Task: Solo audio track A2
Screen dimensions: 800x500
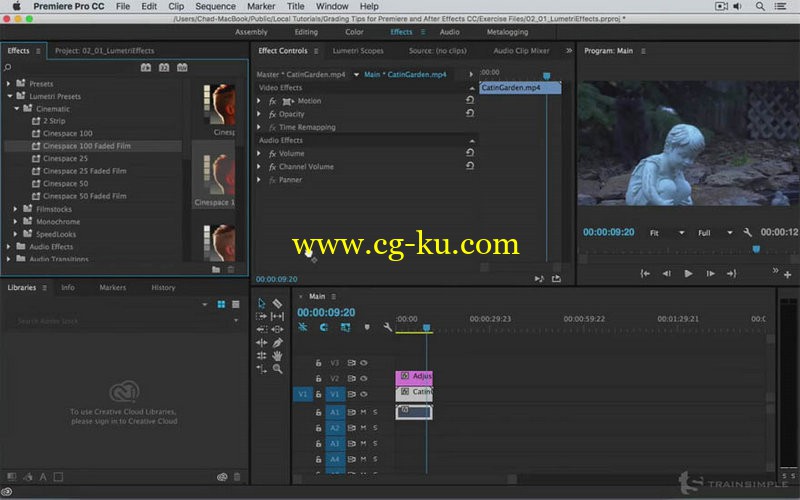Action: (x=375, y=428)
